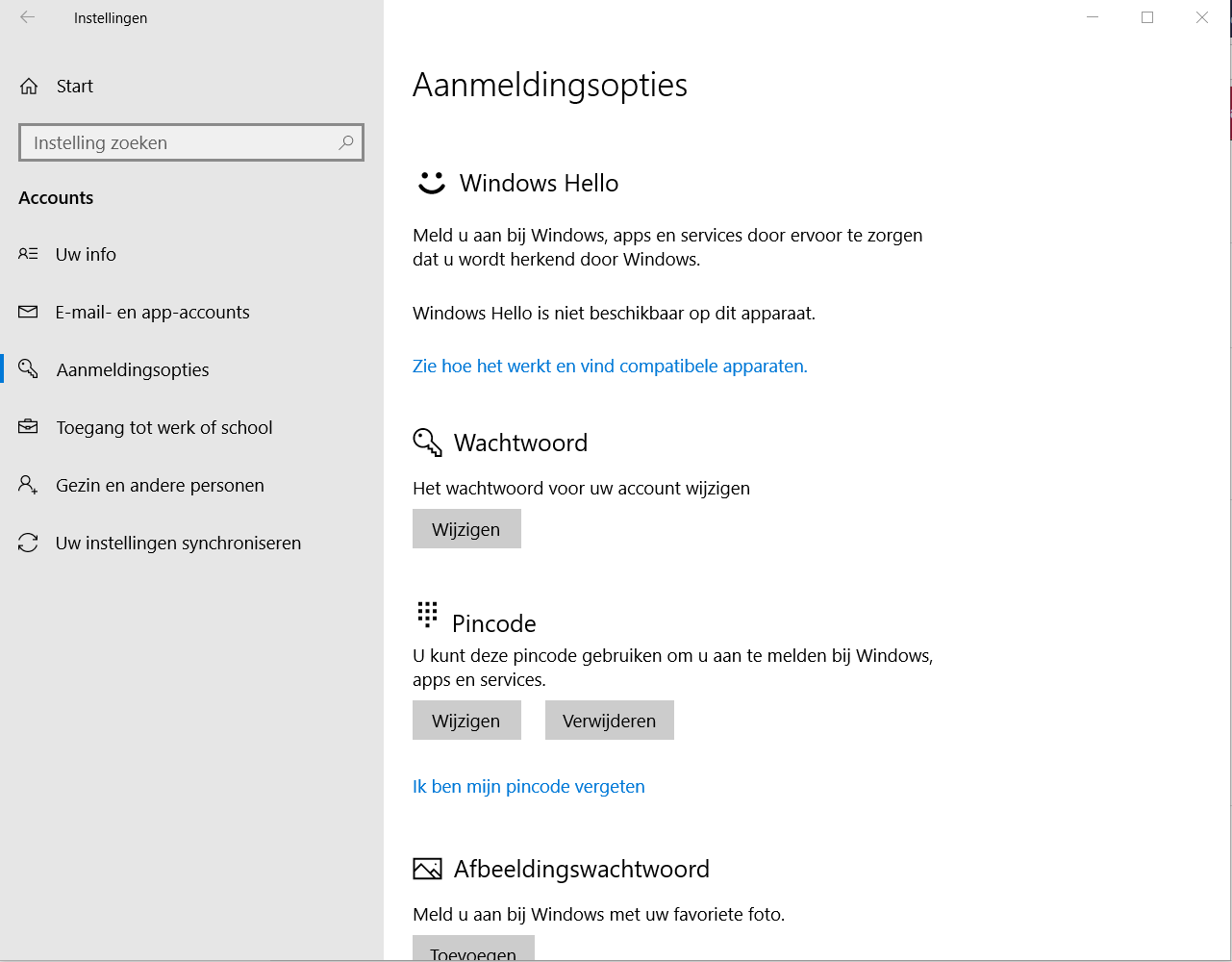Open Gezin en andere personen
The image size is (1232, 962).
tap(191, 485)
